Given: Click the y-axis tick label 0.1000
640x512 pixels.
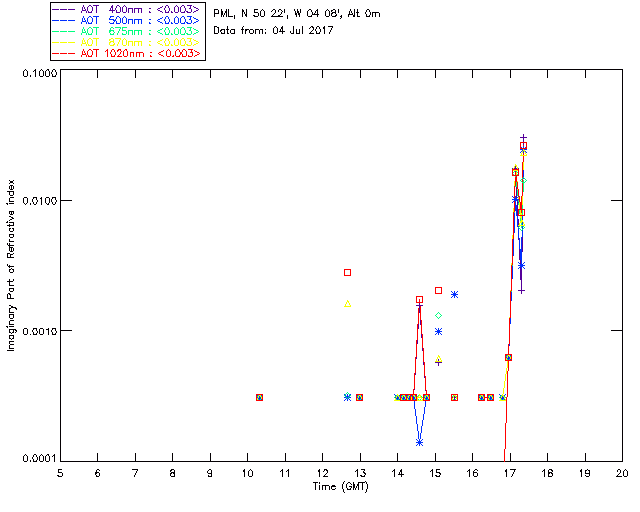Looking at the screenshot, I should 40,73.
